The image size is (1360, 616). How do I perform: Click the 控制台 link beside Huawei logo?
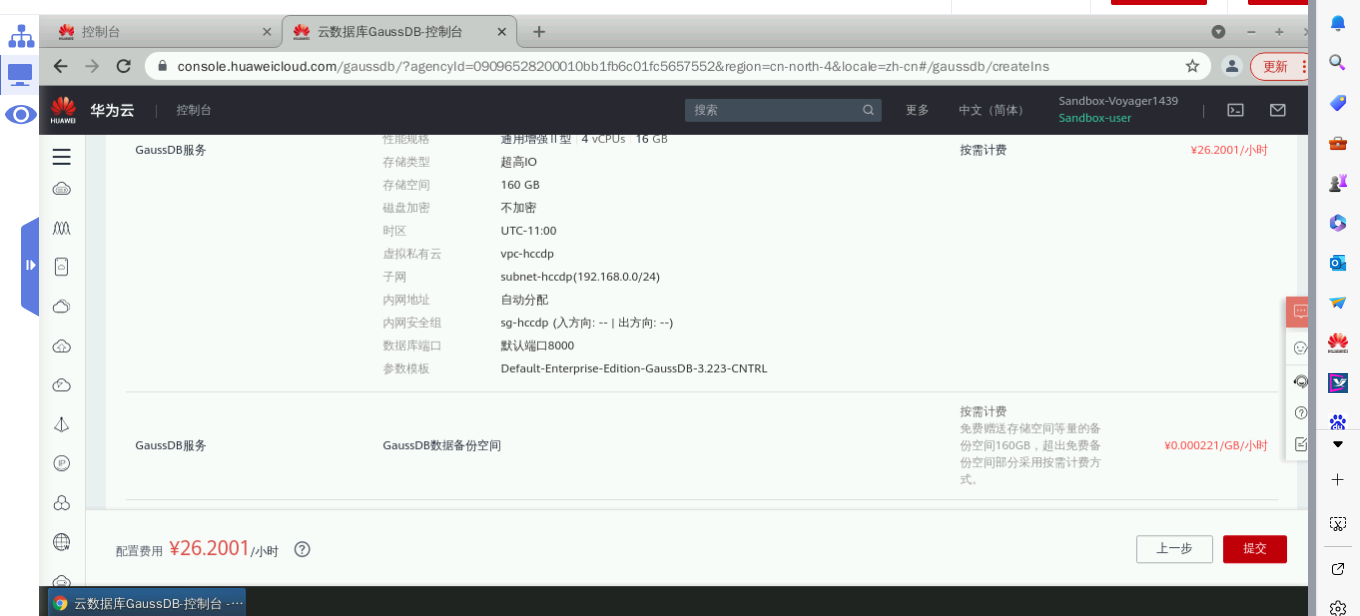click(x=194, y=110)
